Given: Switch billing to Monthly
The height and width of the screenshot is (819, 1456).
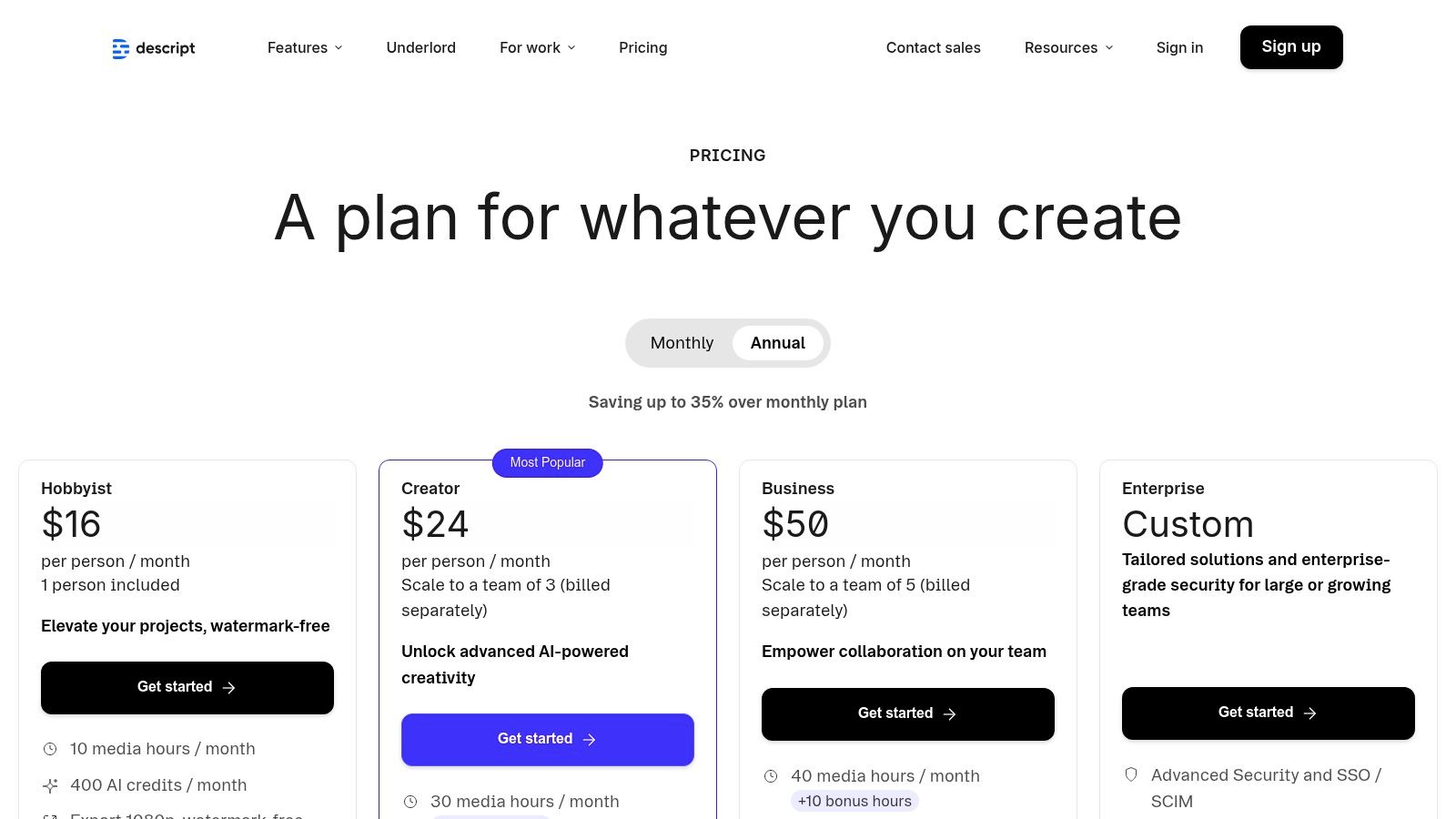Looking at the screenshot, I should (681, 343).
